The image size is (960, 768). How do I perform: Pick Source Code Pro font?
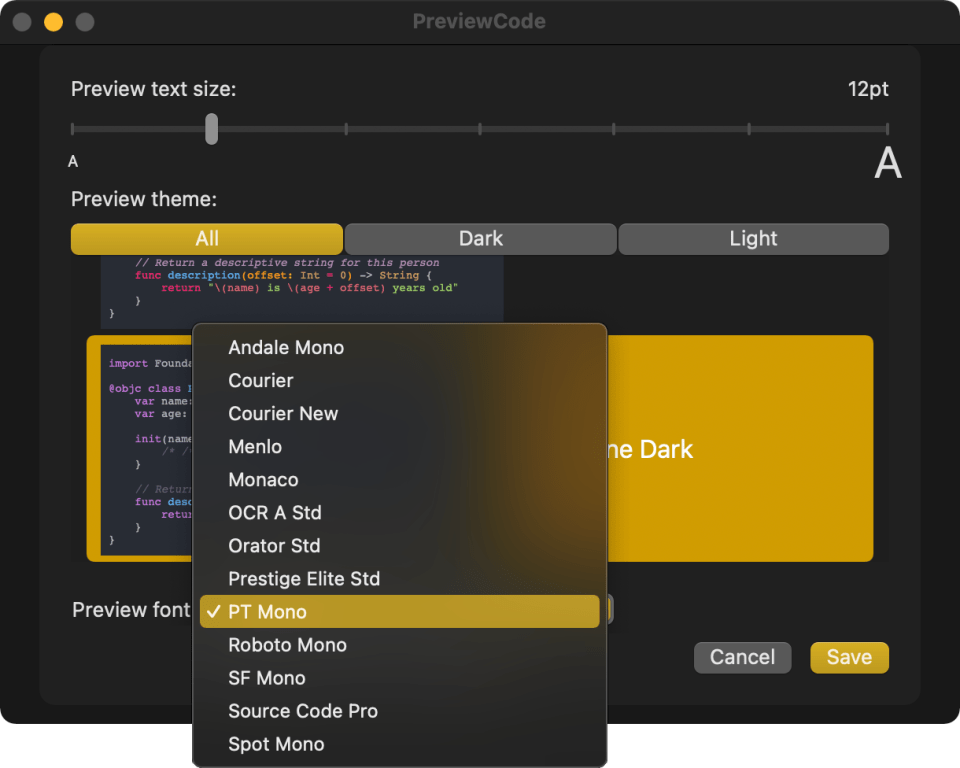303,711
